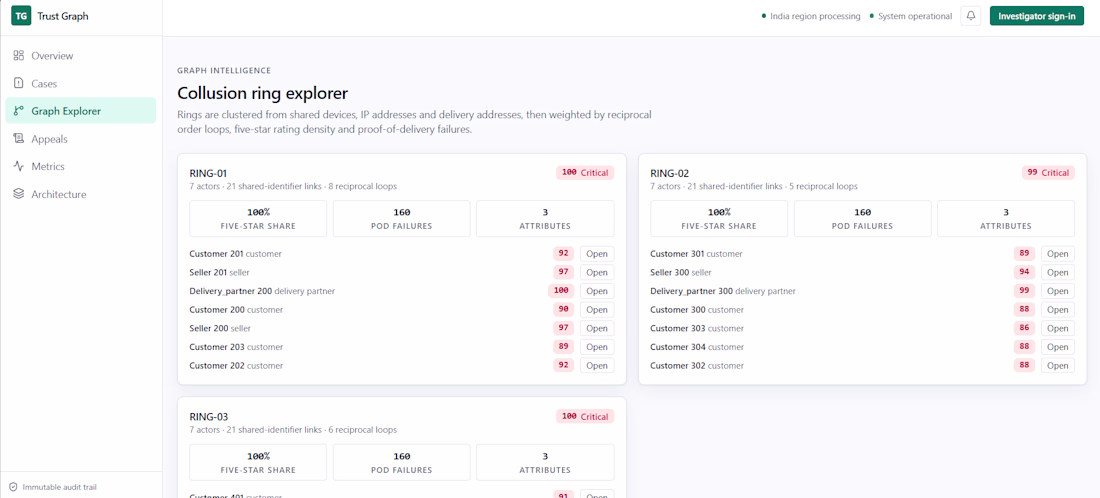The height and width of the screenshot is (498, 1100).
Task: Click score 86 for Customer 303
Action: click(x=1024, y=328)
